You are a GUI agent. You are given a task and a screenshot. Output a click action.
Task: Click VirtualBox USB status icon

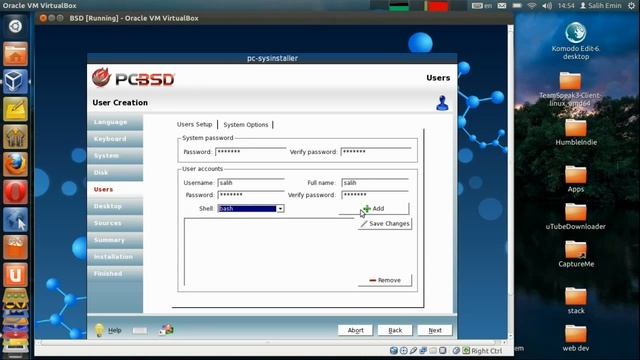click(x=413, y=351)
